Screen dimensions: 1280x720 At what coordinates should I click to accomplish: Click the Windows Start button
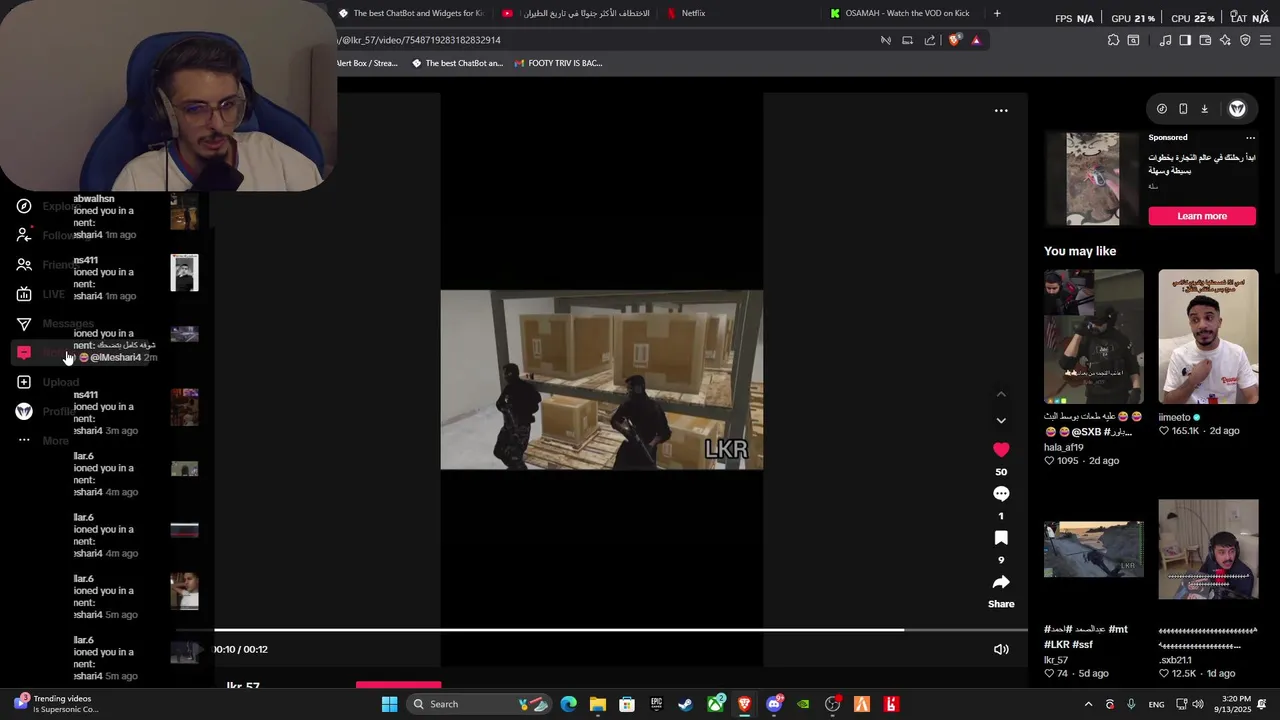389,704
